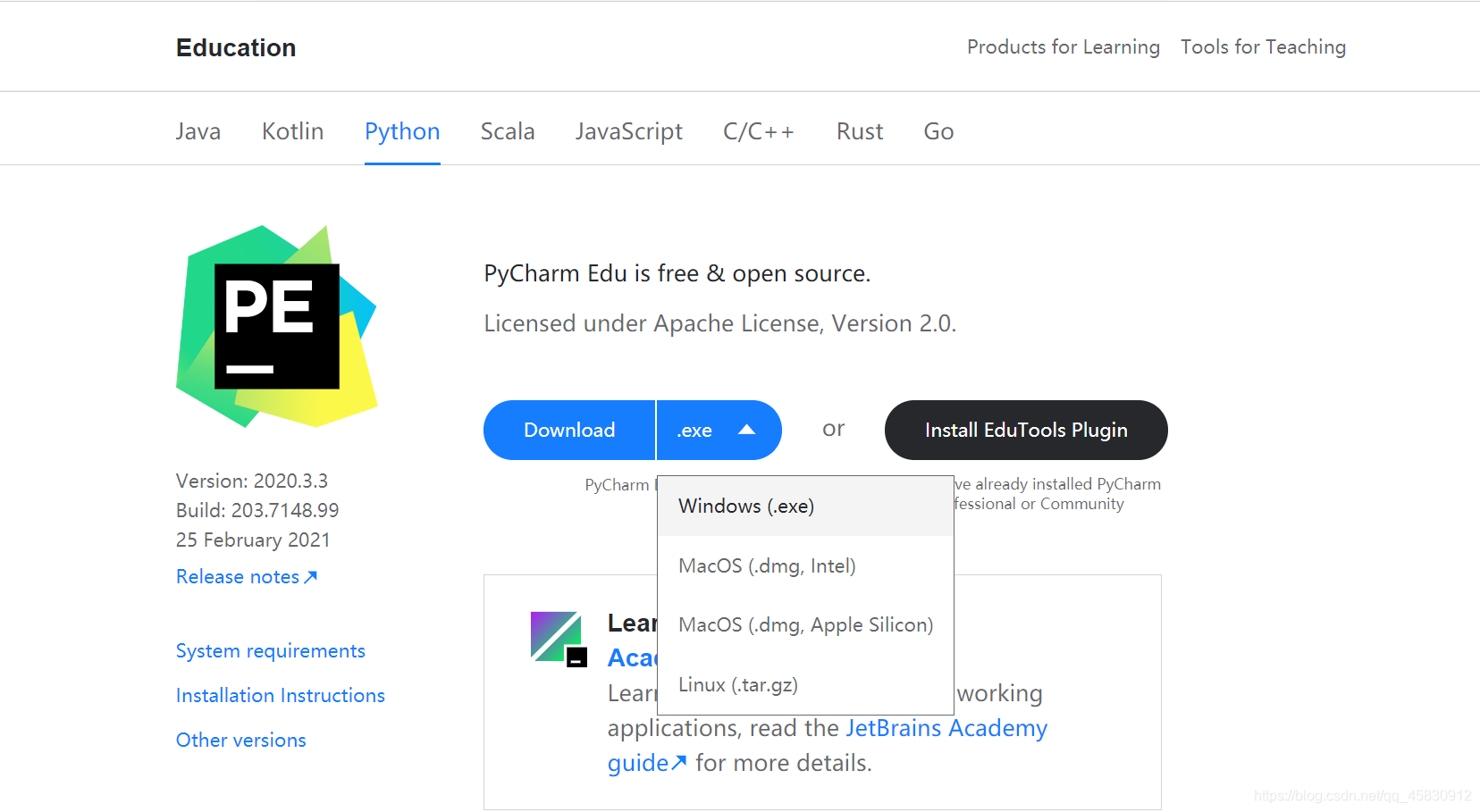Open System requirements link
The height and width of the screenshot is (812, 1480).
pos(271,650)
